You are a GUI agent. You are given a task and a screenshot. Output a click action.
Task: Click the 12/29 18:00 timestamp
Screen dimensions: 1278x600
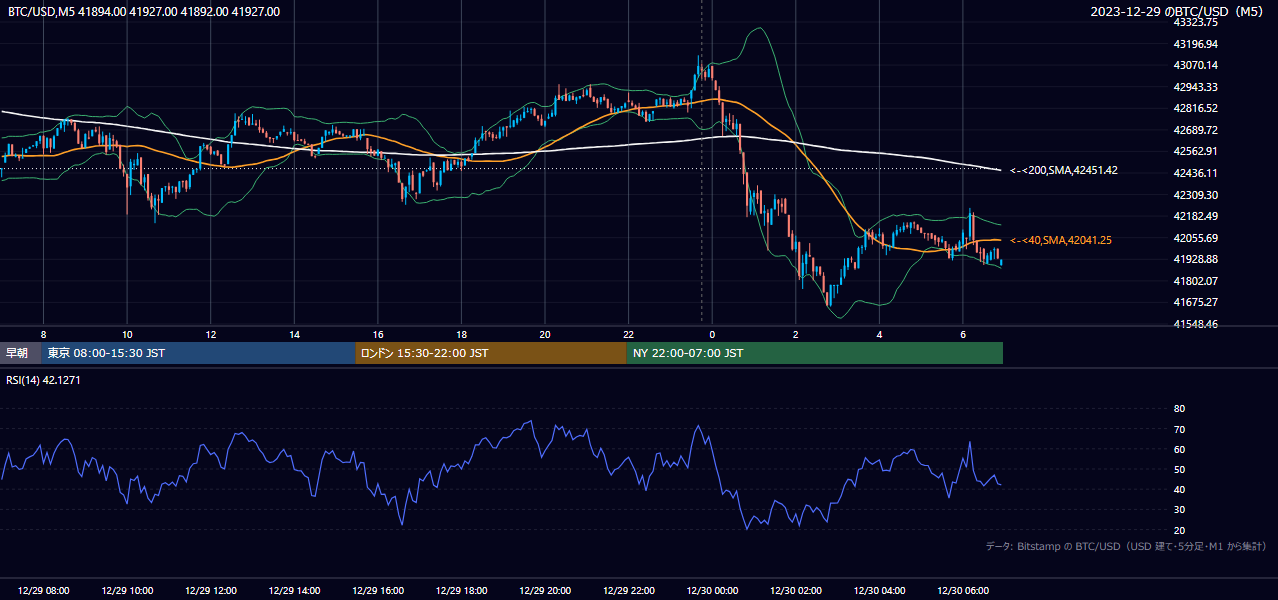point(461,591)
